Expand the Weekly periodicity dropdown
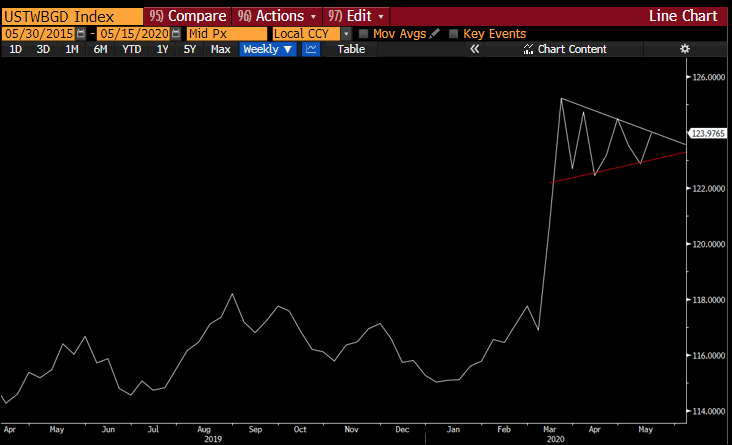Screen dimensions: 732x445 click(x=267, y=49)
